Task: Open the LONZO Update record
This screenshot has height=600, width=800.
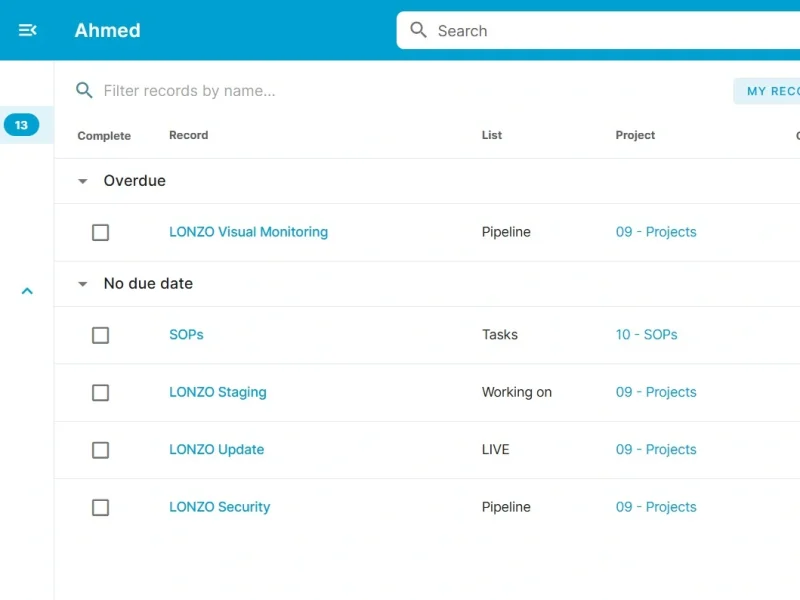Action: pos(217,449)
